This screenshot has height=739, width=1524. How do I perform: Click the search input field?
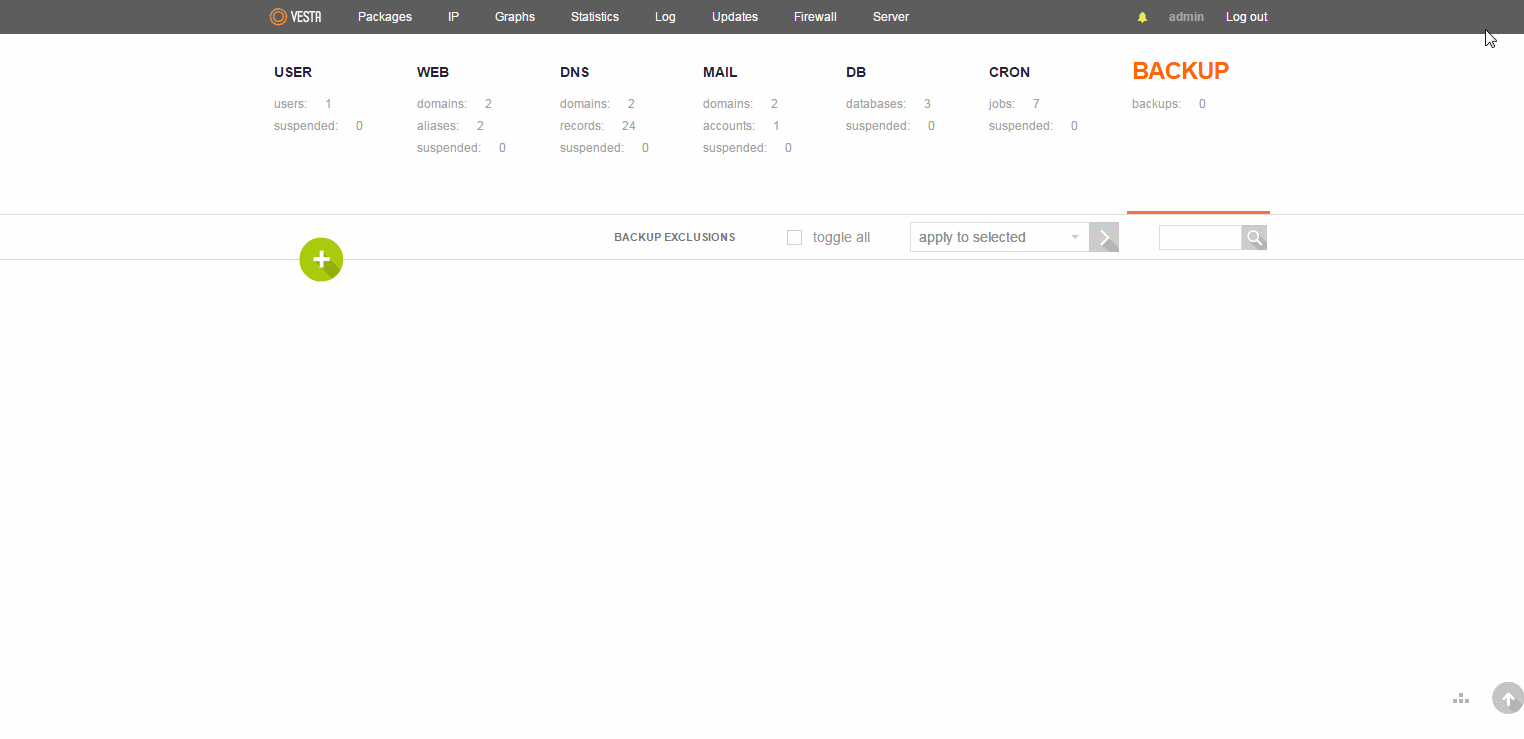(1200, 237)
